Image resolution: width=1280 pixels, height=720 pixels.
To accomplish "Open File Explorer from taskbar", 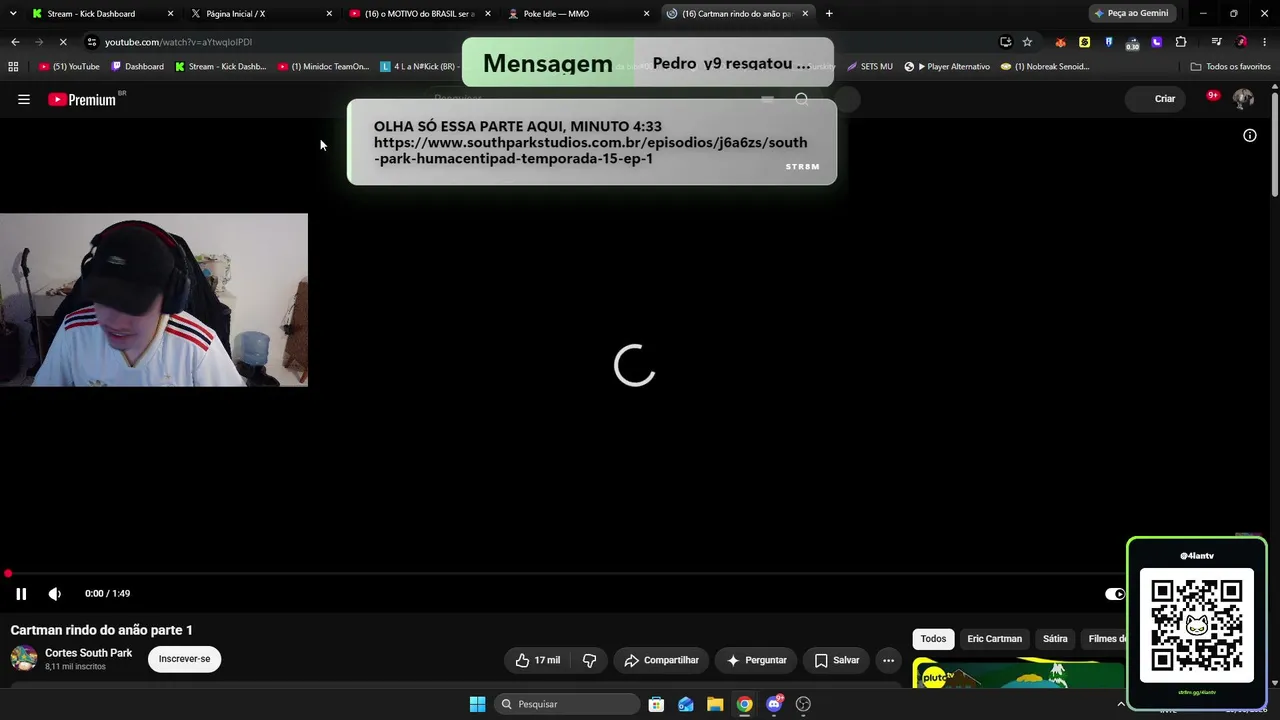I will (715, 704).
